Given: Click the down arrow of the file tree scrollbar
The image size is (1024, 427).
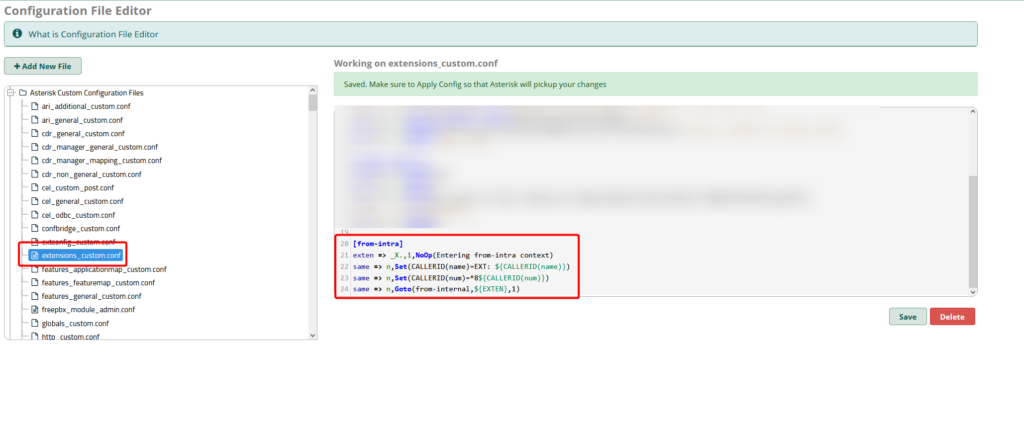Looking at the screenshot, I should [312, 335].
